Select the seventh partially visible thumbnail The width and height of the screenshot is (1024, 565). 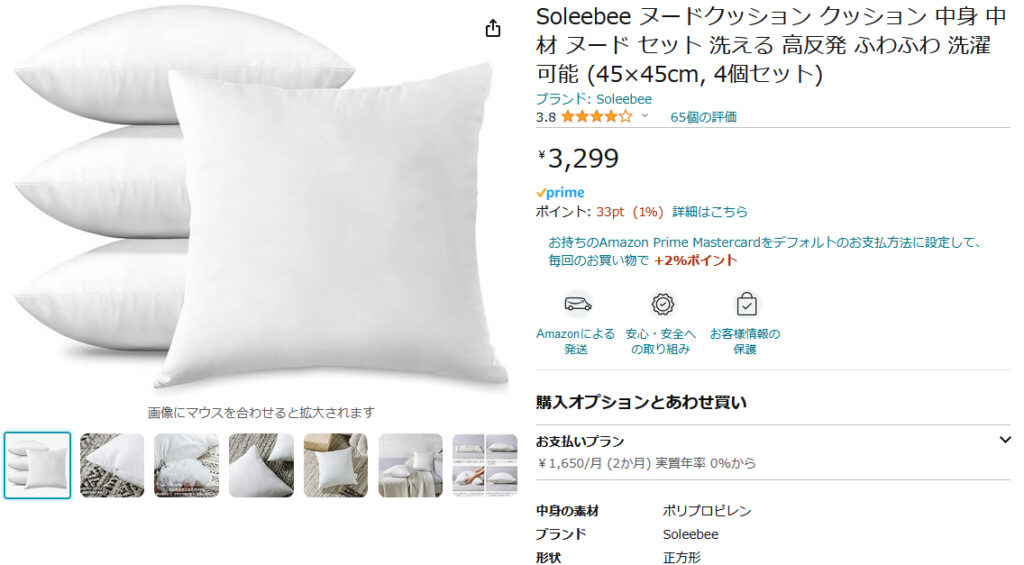[x=485, y=465]
